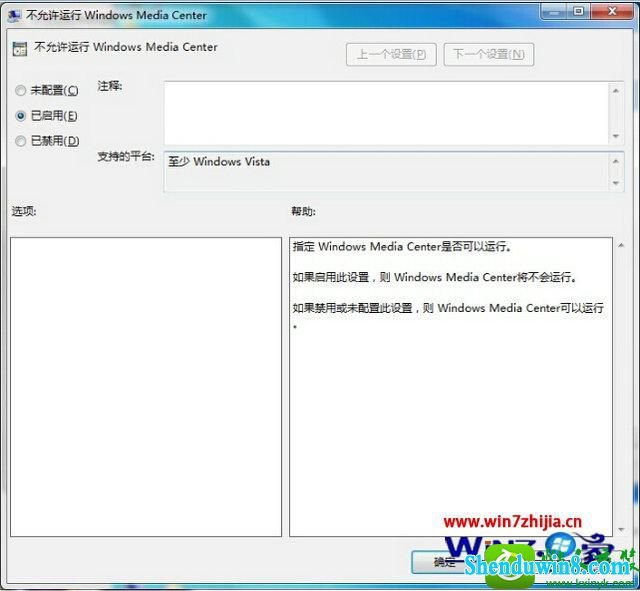The height and width of the screenshot is (591, 640).
Task: Click the down arrow of comment box scrollbar
Action: [616, 136]
